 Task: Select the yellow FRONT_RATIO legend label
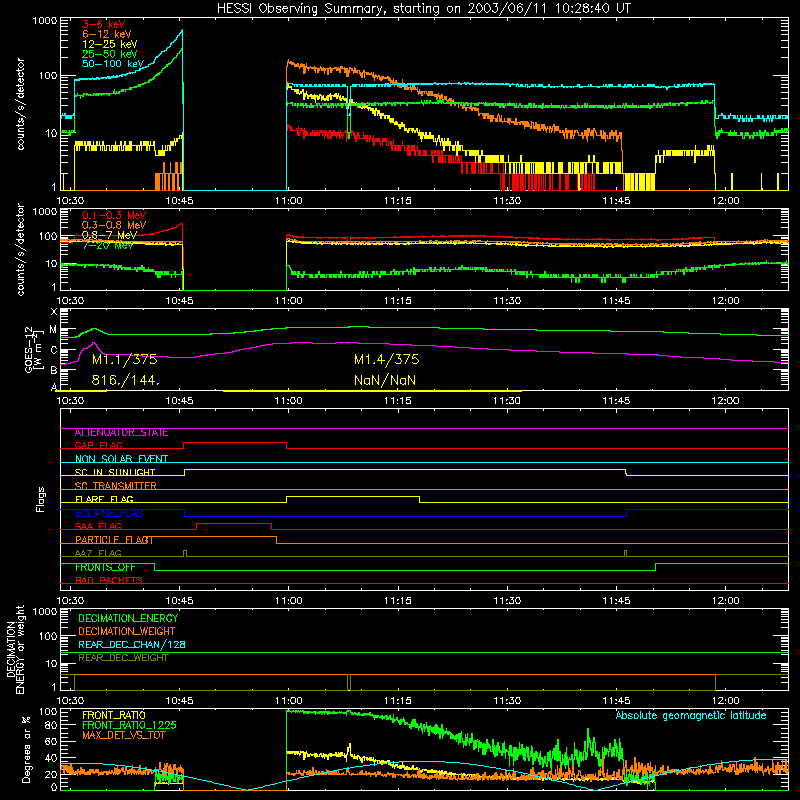pos(114,715)
